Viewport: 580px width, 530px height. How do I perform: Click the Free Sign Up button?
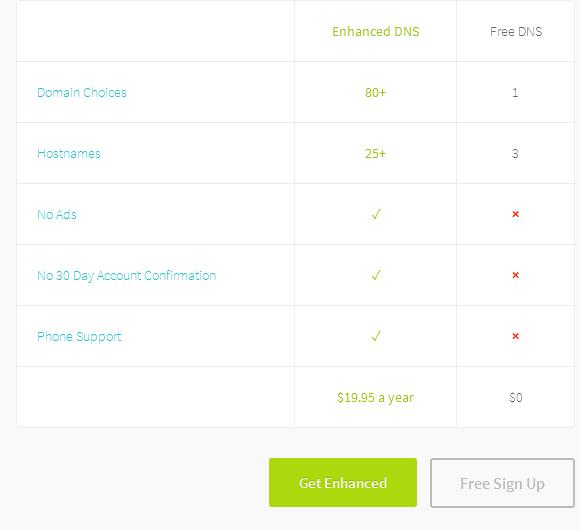502,483
